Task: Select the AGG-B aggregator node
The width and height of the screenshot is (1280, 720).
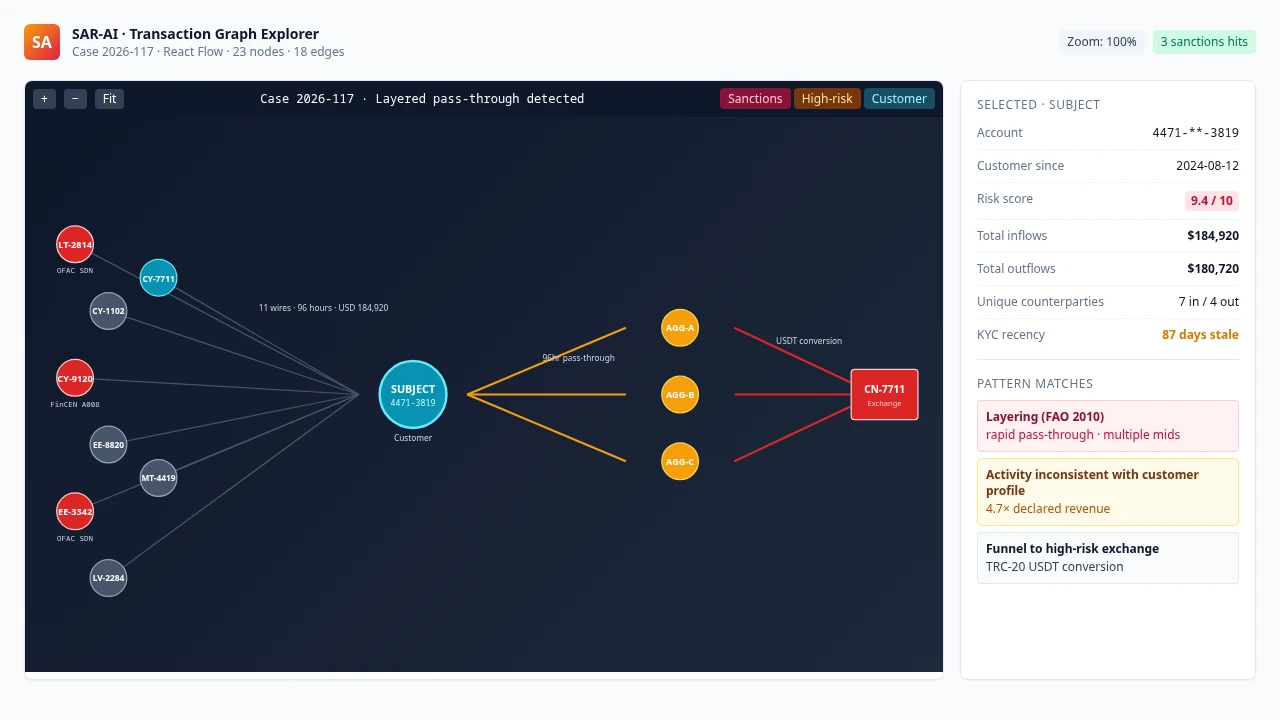Action: [680, 395]
